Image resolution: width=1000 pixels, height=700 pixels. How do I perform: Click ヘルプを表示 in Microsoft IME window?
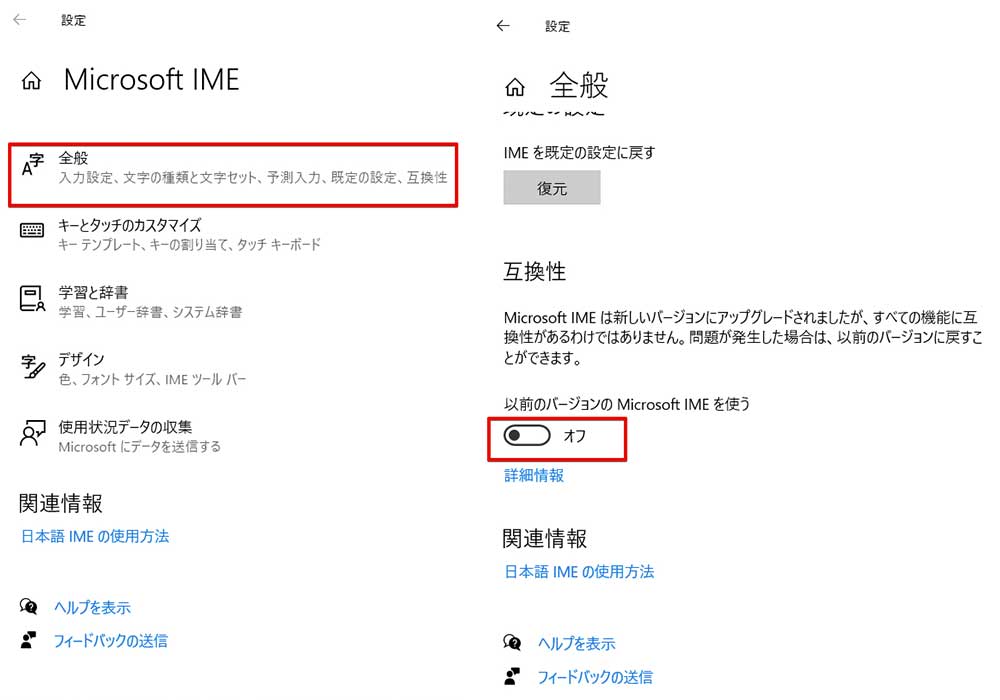coord(92,607)
